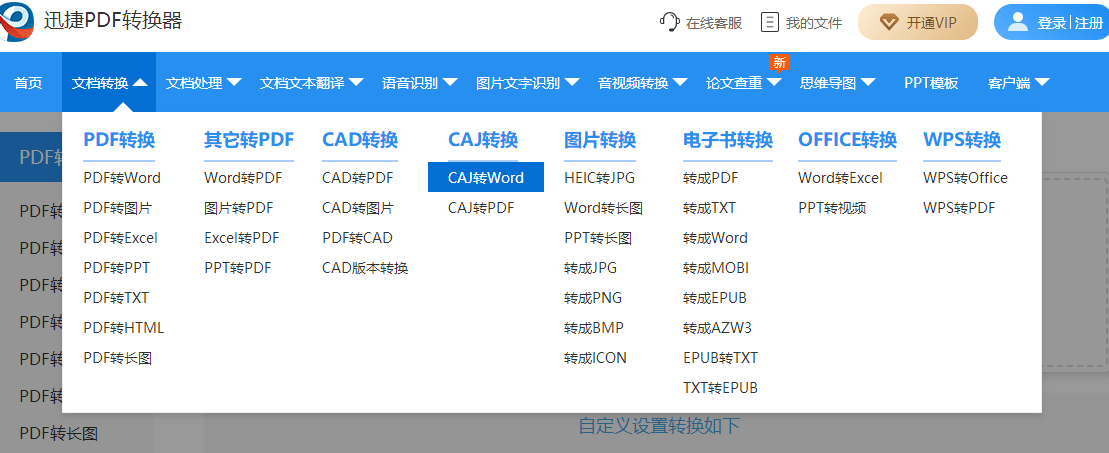Go to 首页 in navigation bar
The width and height of the screenshot is (1109, 453).
point(28,83)
